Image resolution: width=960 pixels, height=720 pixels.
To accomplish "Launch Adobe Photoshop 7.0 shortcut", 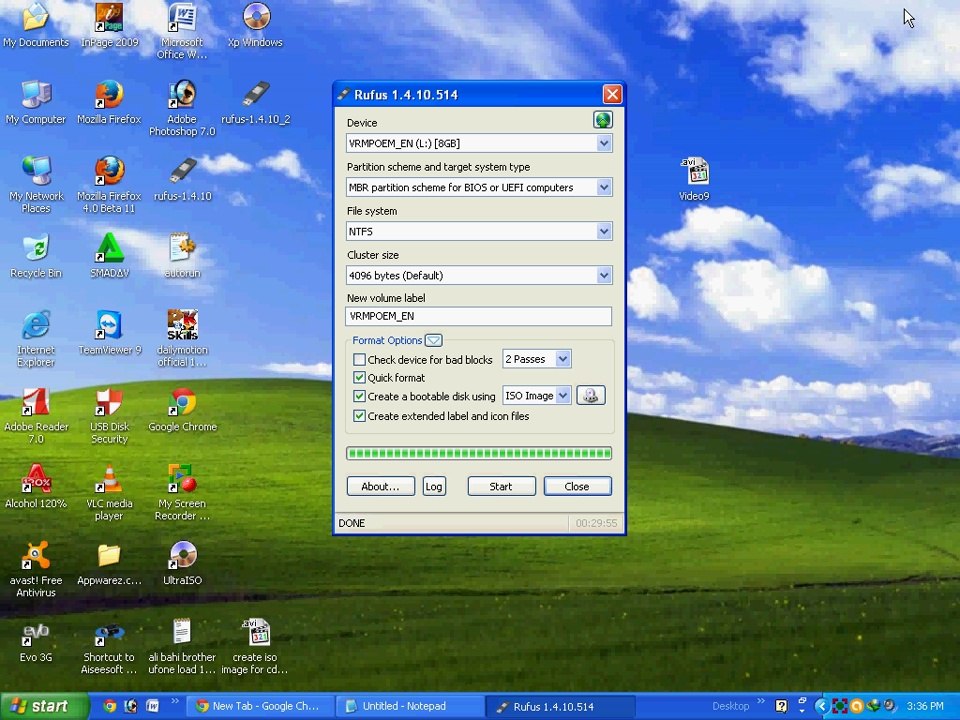I will tap(182, 108).
